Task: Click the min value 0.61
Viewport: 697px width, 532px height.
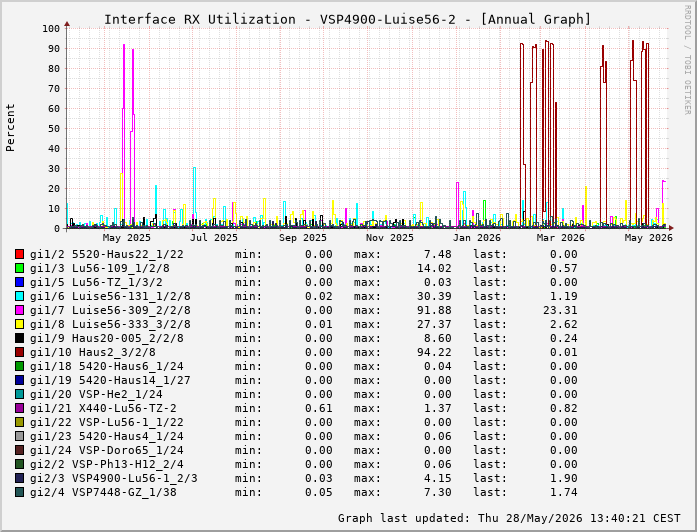Action: [x=319, y=408]
